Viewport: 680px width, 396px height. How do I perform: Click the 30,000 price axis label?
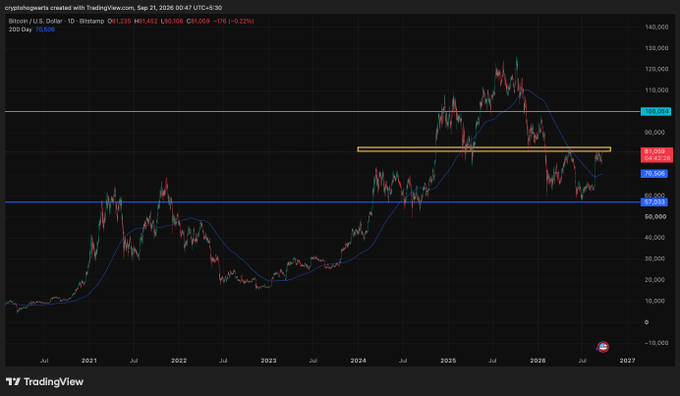(x=655, y=259)
